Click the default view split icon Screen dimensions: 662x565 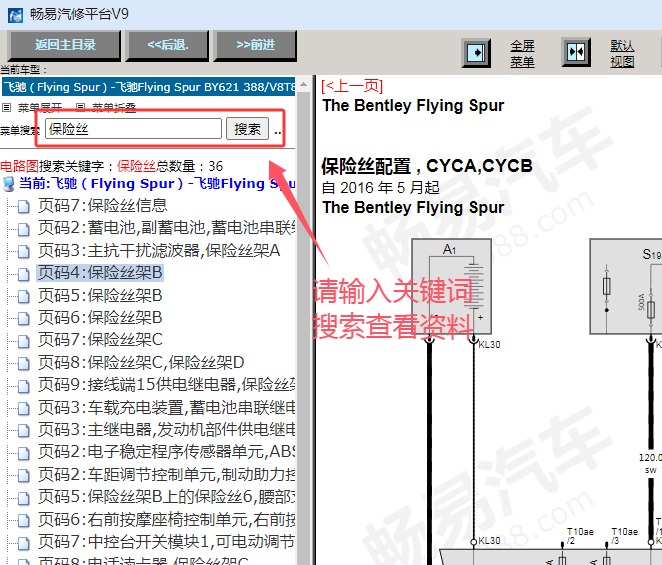(x=576, y=52)
